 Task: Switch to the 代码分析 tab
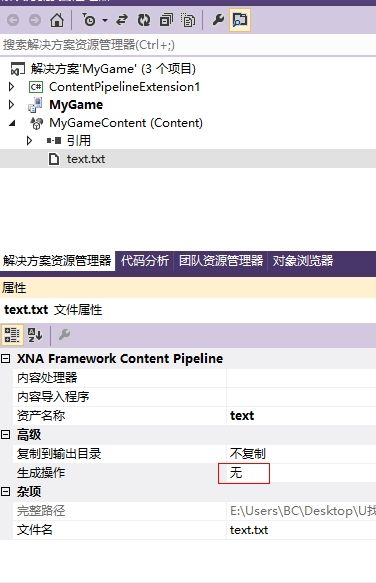(x=145, y=260)
